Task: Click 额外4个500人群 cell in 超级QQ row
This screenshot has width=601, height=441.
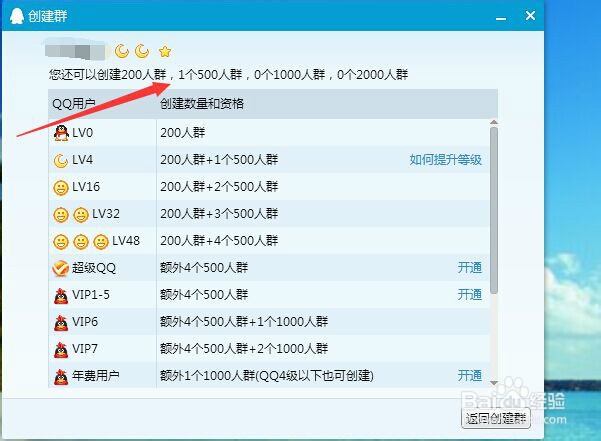Action: tap(204, 267)
